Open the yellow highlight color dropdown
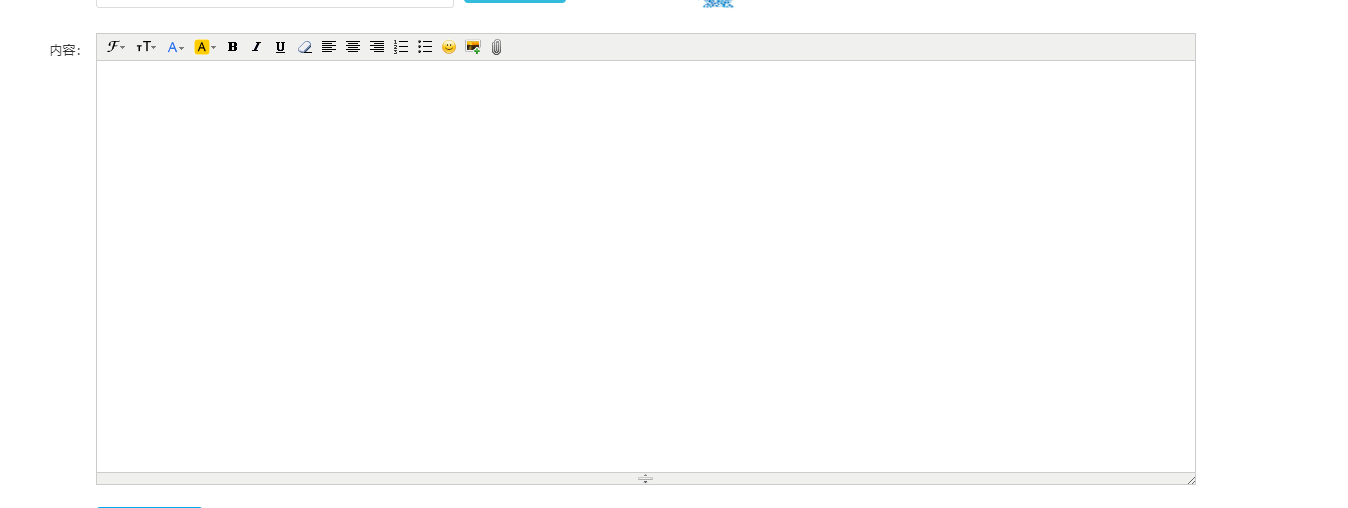The width and height of the screenshot is (1348, 508). (x=205, y=47)
